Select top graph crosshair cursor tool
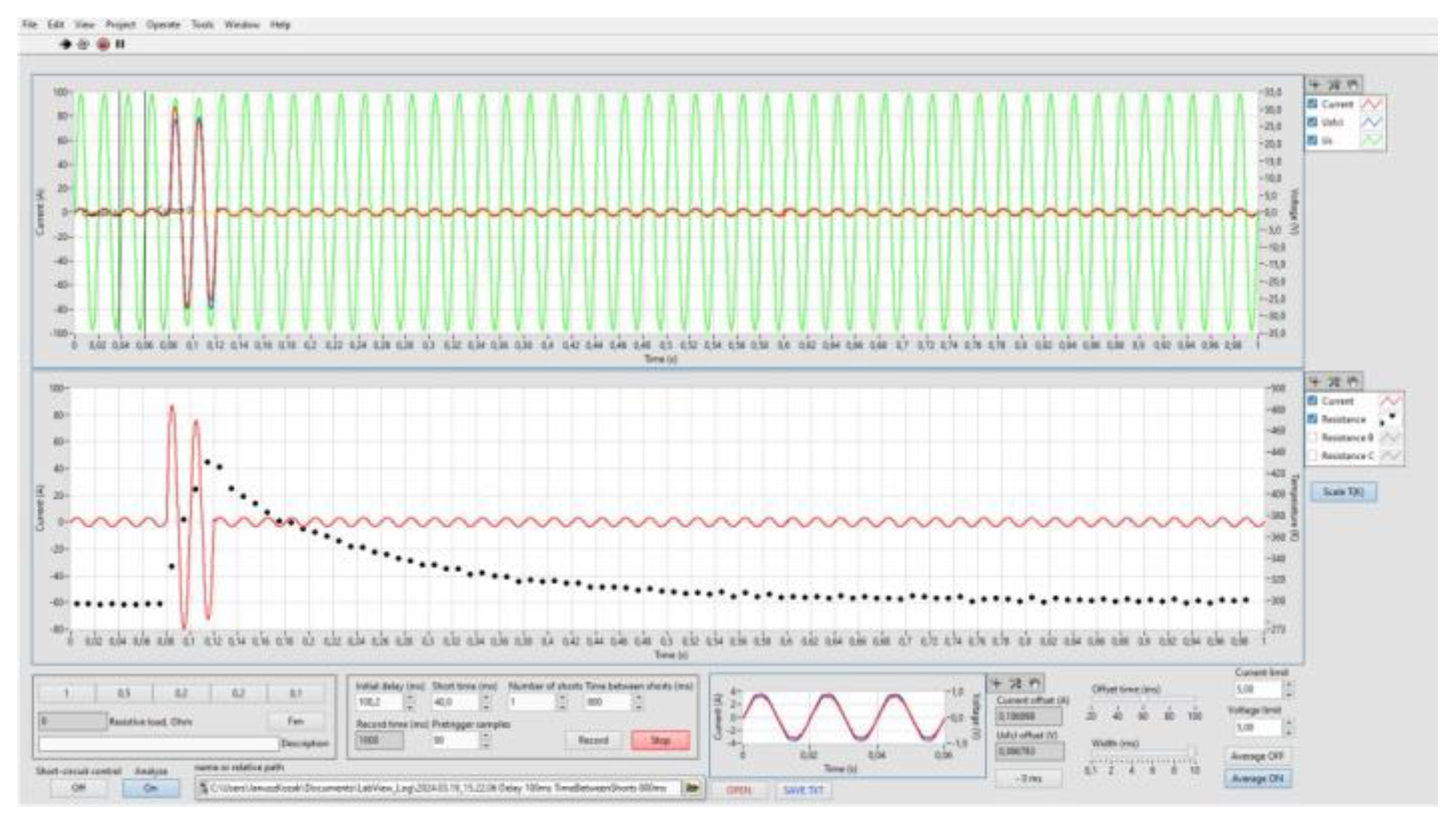The height and width of the screenshot is (823, 1456). pos(1315,85)
